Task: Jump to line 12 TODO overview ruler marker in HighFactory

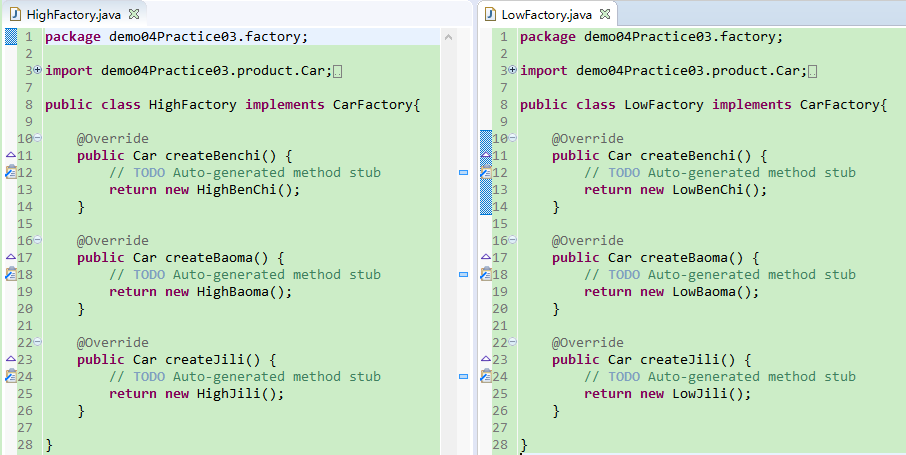Action: [x=463, y=172]
